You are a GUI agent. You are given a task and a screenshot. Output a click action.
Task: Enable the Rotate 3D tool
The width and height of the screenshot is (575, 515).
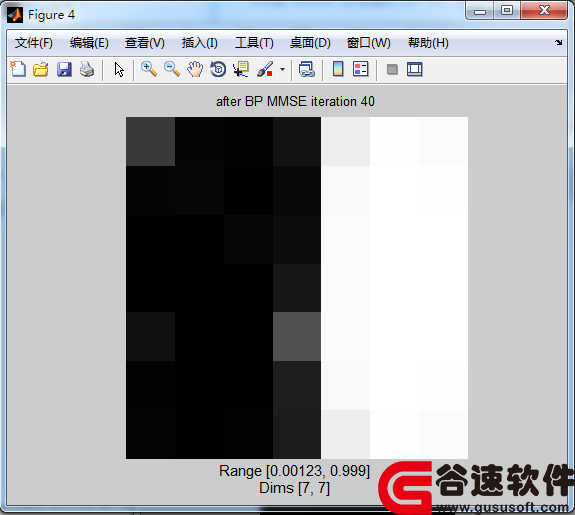pyautogui.click(x=218, y=69)
